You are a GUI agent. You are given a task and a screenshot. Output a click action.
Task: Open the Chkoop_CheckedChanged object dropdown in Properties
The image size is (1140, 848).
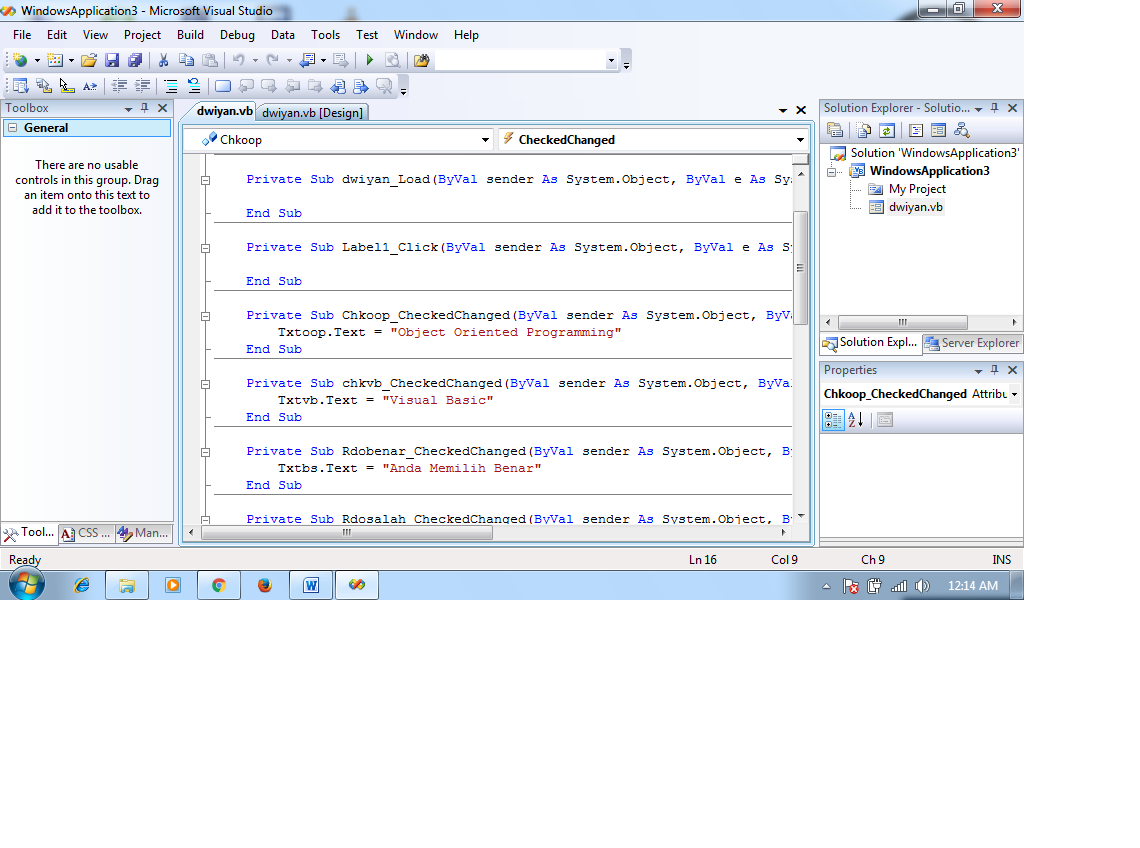(x=1014, y=394)
